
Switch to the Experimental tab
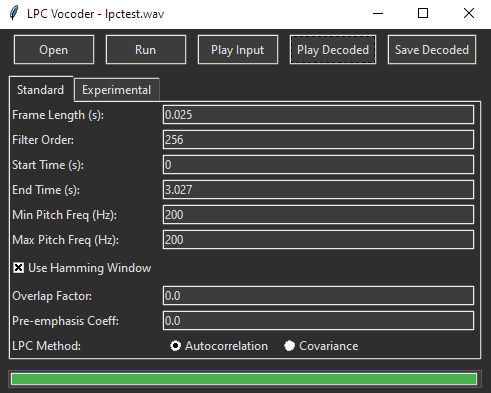pos(117,90)
